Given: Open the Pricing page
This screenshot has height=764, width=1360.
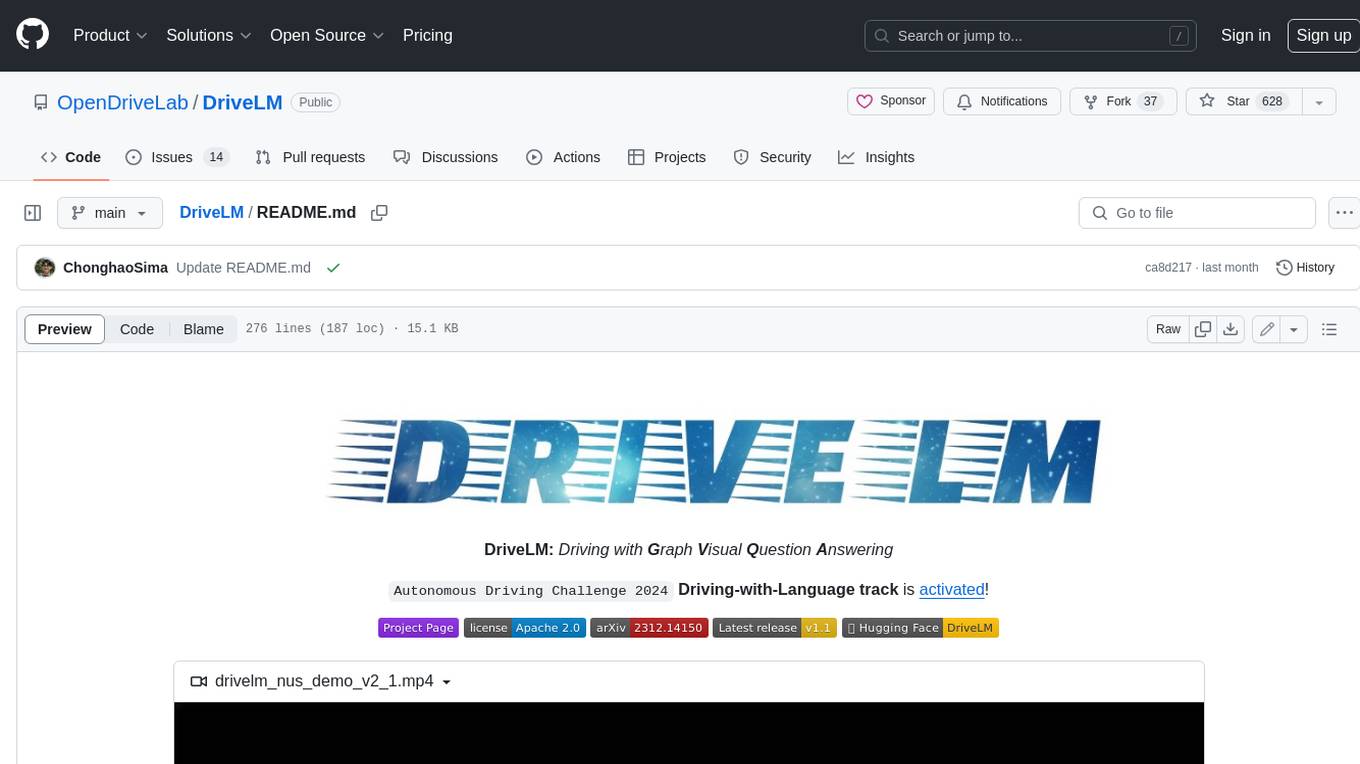Looking at the screenshot, I should 427,35.
